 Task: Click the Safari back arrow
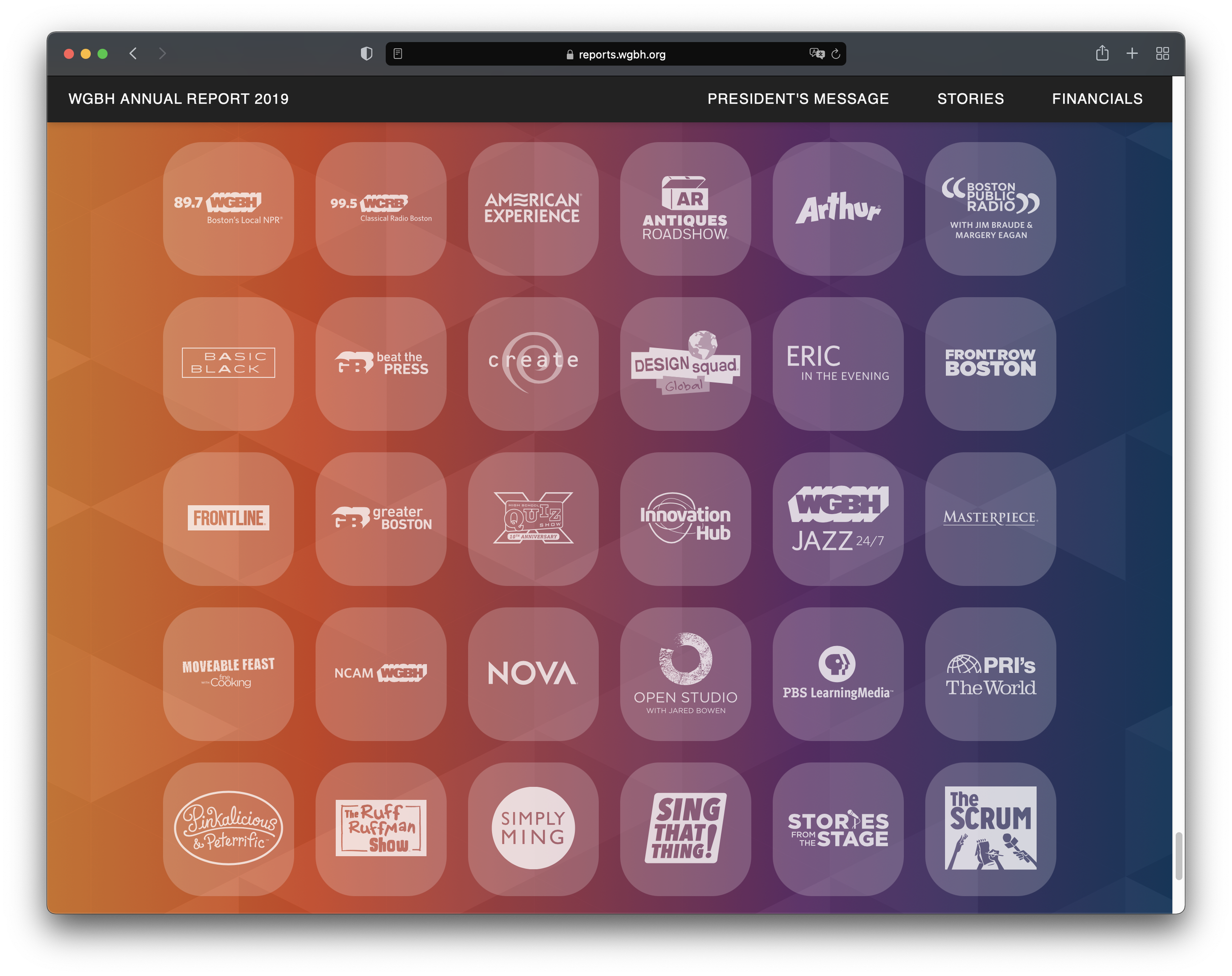click(x=133, y=54)
